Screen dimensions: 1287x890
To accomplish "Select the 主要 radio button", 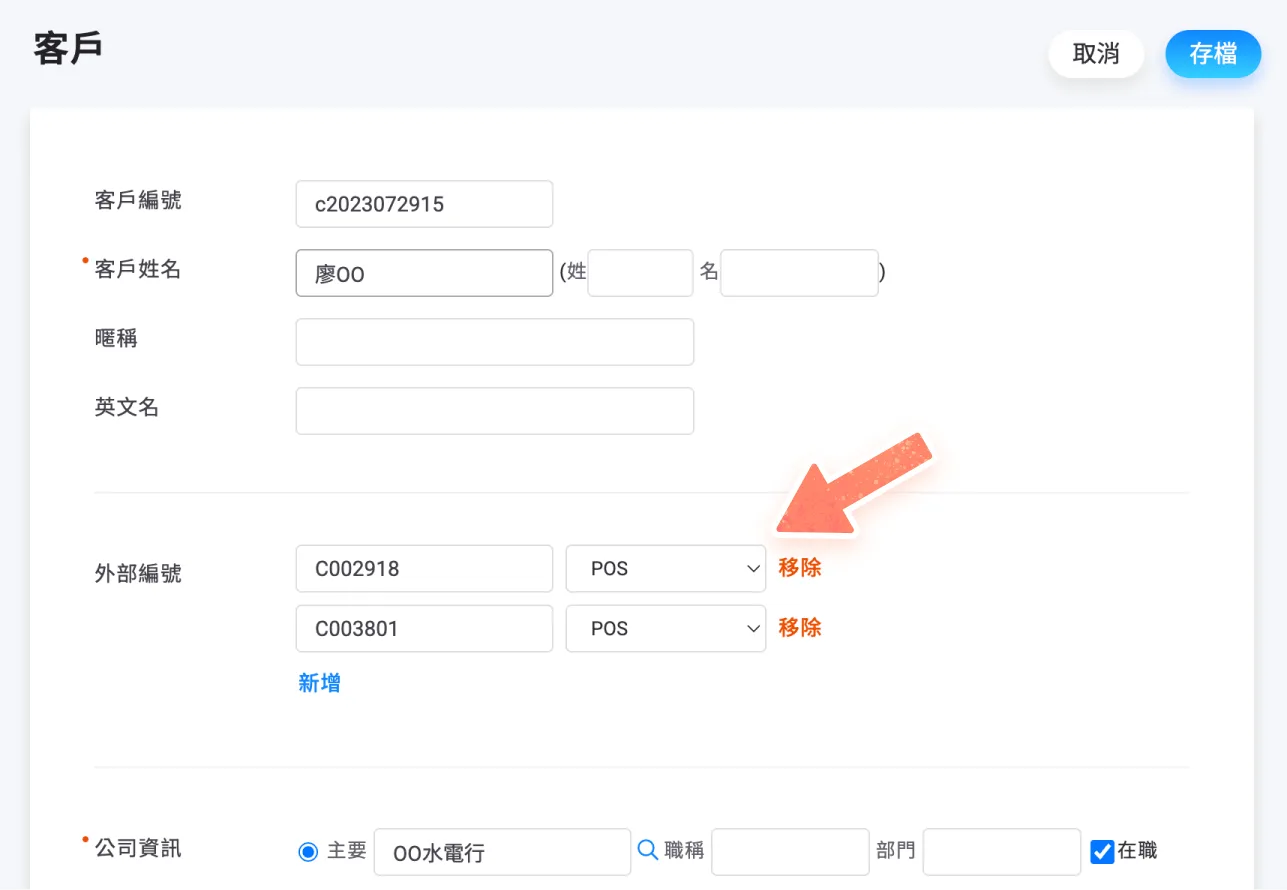I will pos(308,852).
